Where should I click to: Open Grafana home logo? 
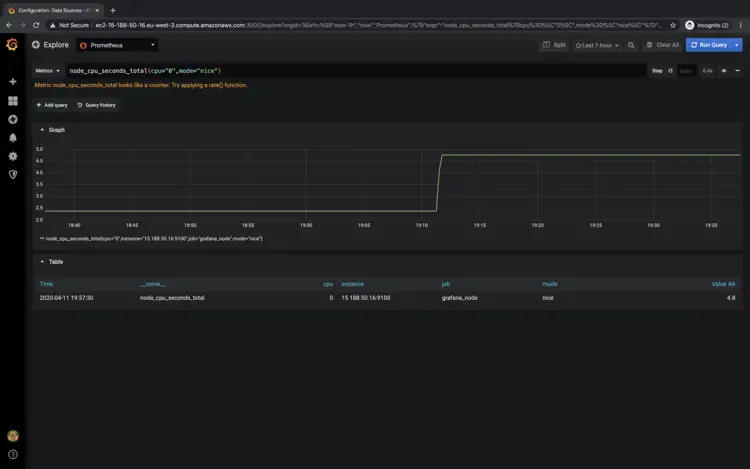click(x=12, y=45)
